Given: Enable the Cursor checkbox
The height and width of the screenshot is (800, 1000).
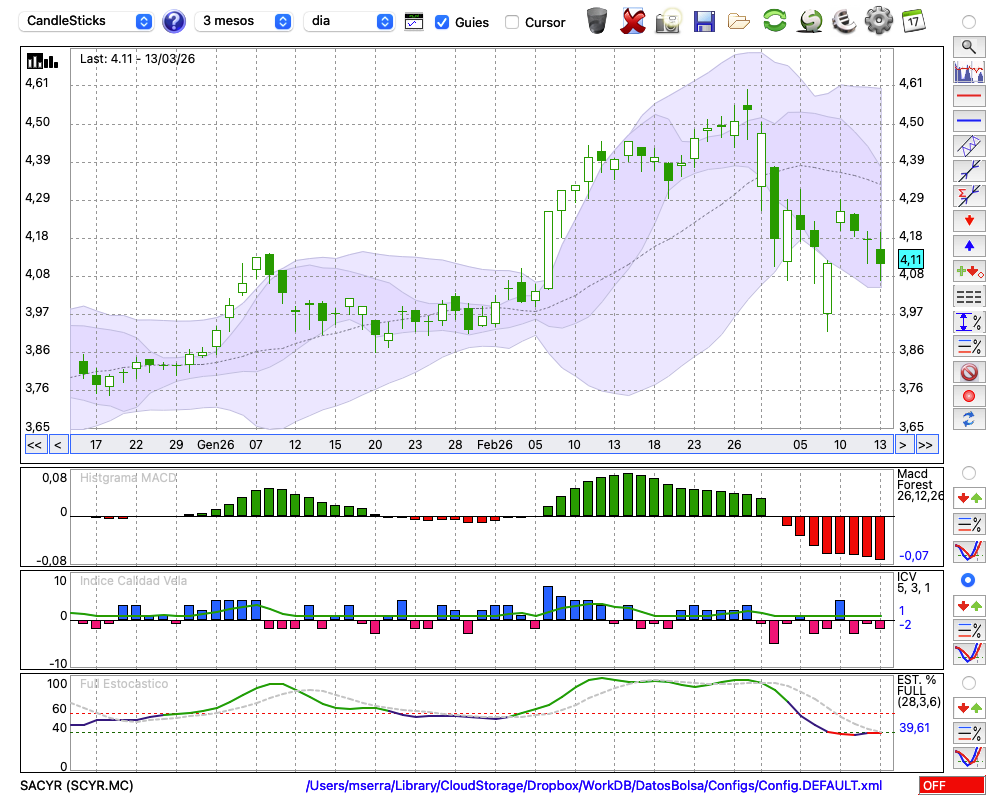Looking at the screenshot, I should (512, 22).
